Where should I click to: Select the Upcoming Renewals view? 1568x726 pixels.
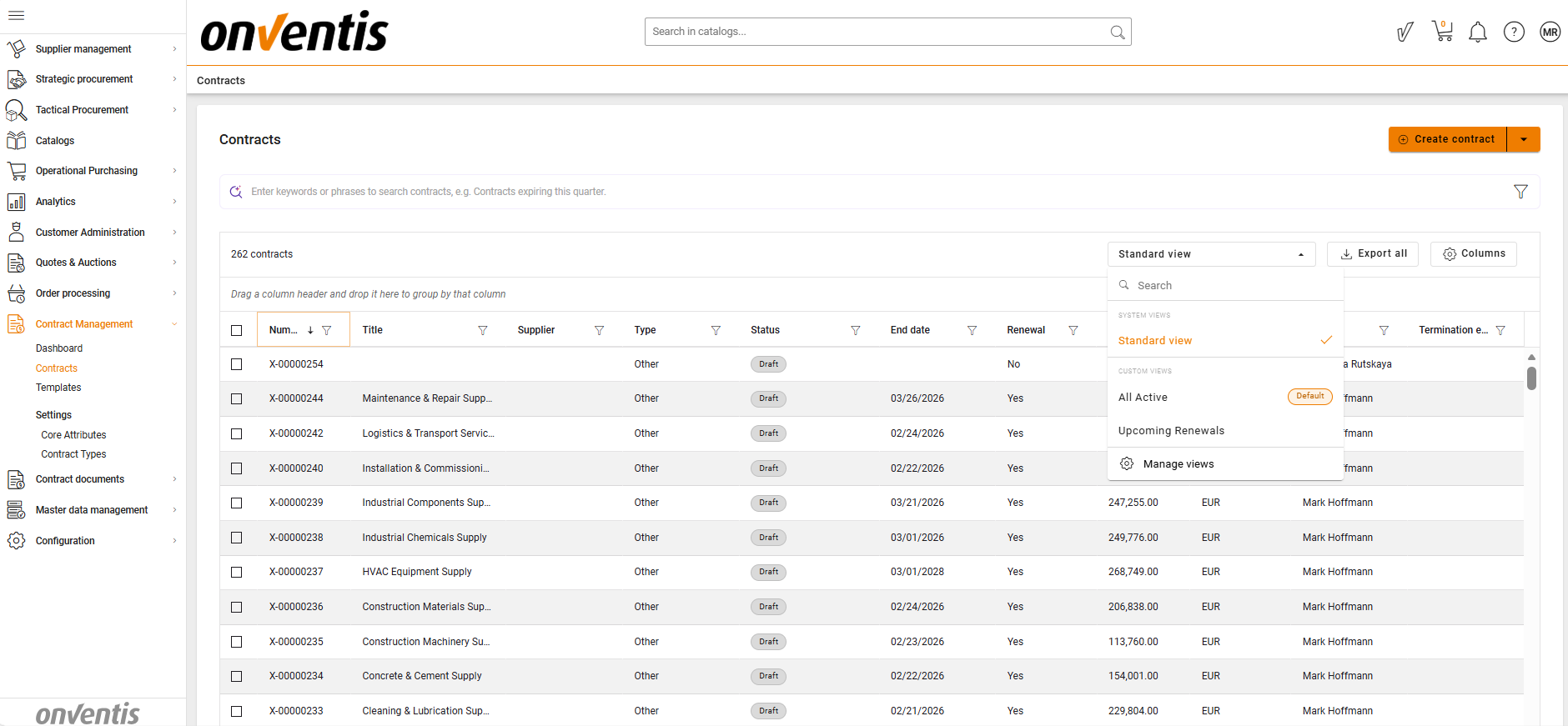coord(1171,431)
